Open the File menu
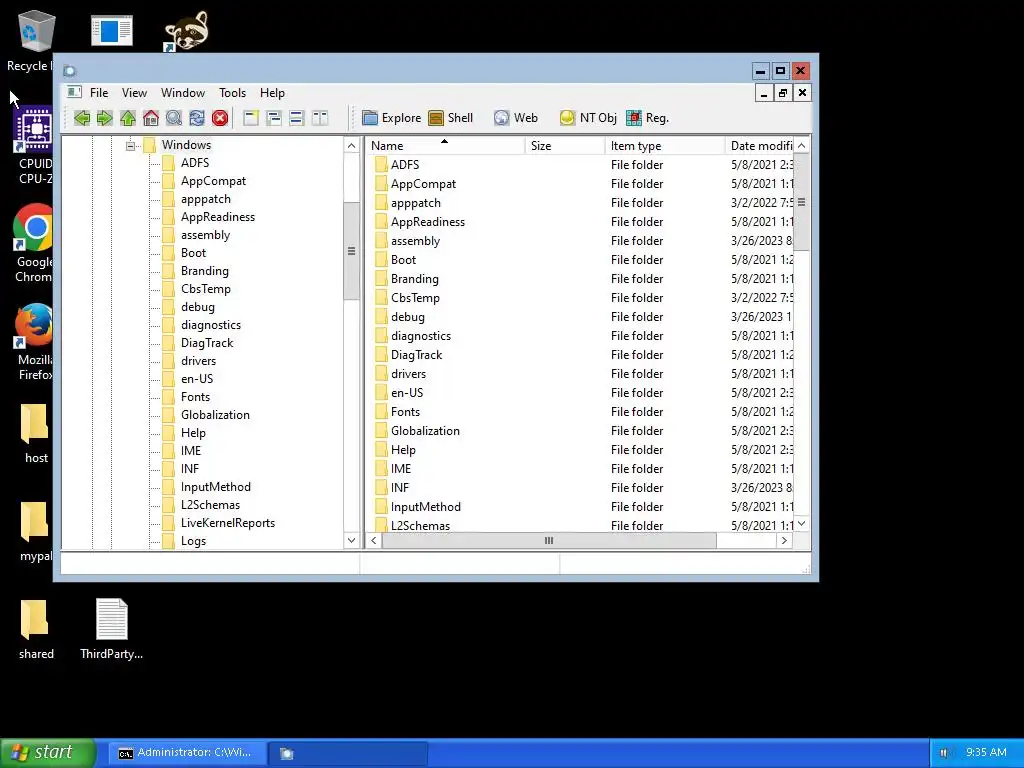 coord(99,93)
